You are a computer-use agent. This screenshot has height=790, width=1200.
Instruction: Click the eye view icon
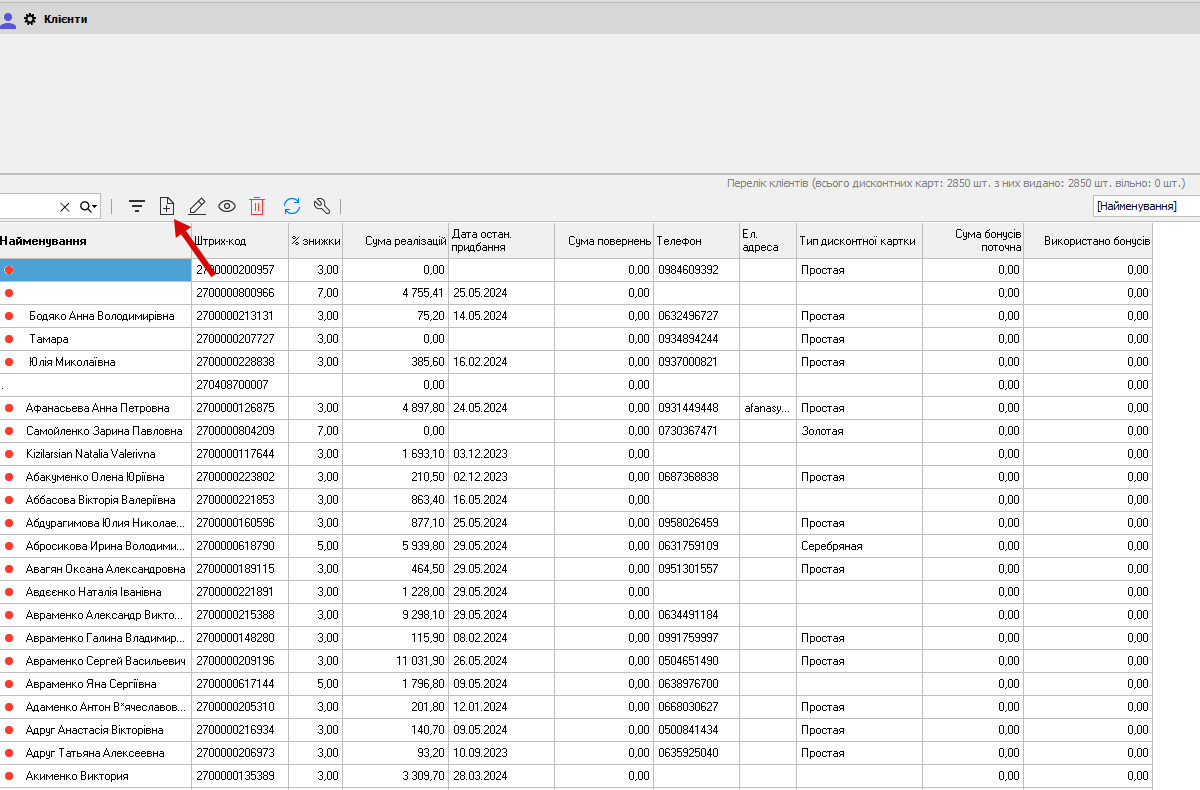pos(227,206)
